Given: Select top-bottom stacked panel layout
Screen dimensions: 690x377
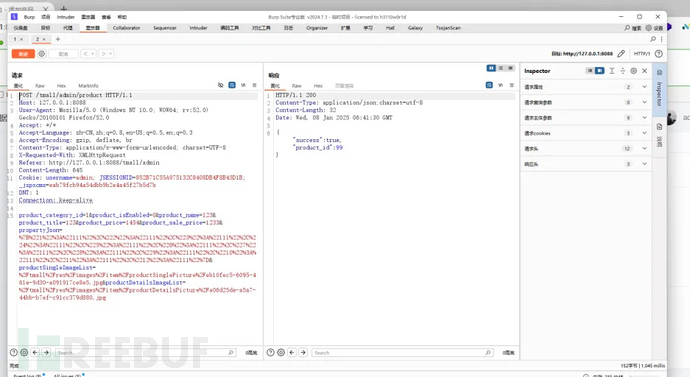Looking at the screenshot, I should [501, 68].
